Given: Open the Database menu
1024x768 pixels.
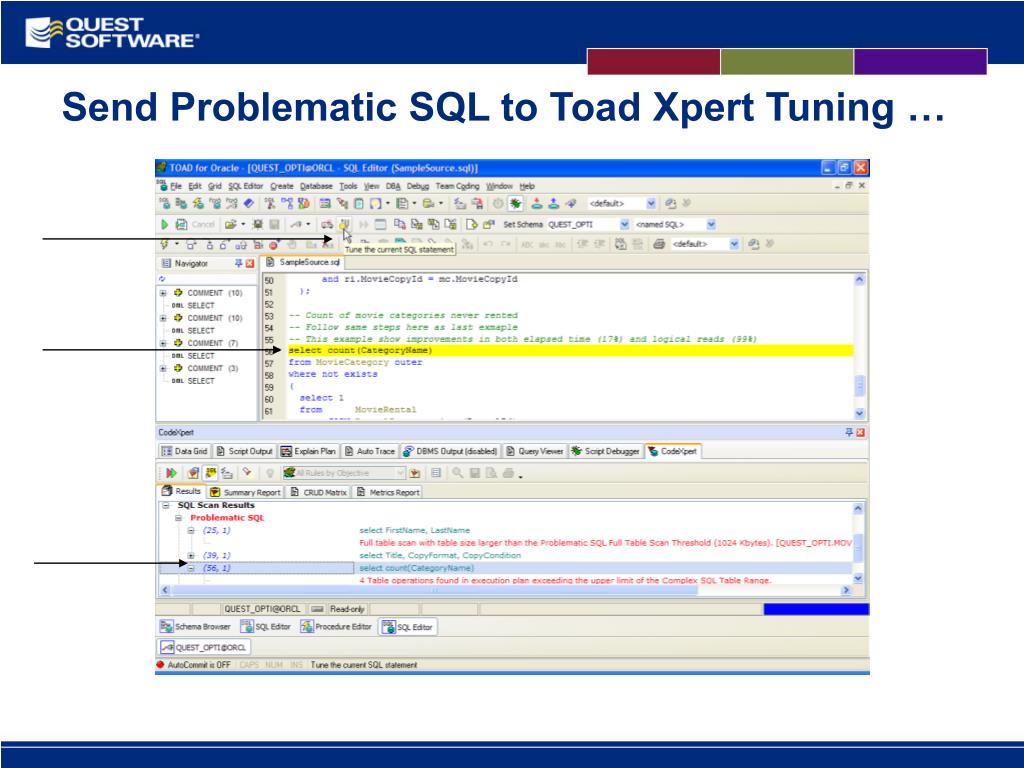Looking at the screenshot, I should click(316, 186).
